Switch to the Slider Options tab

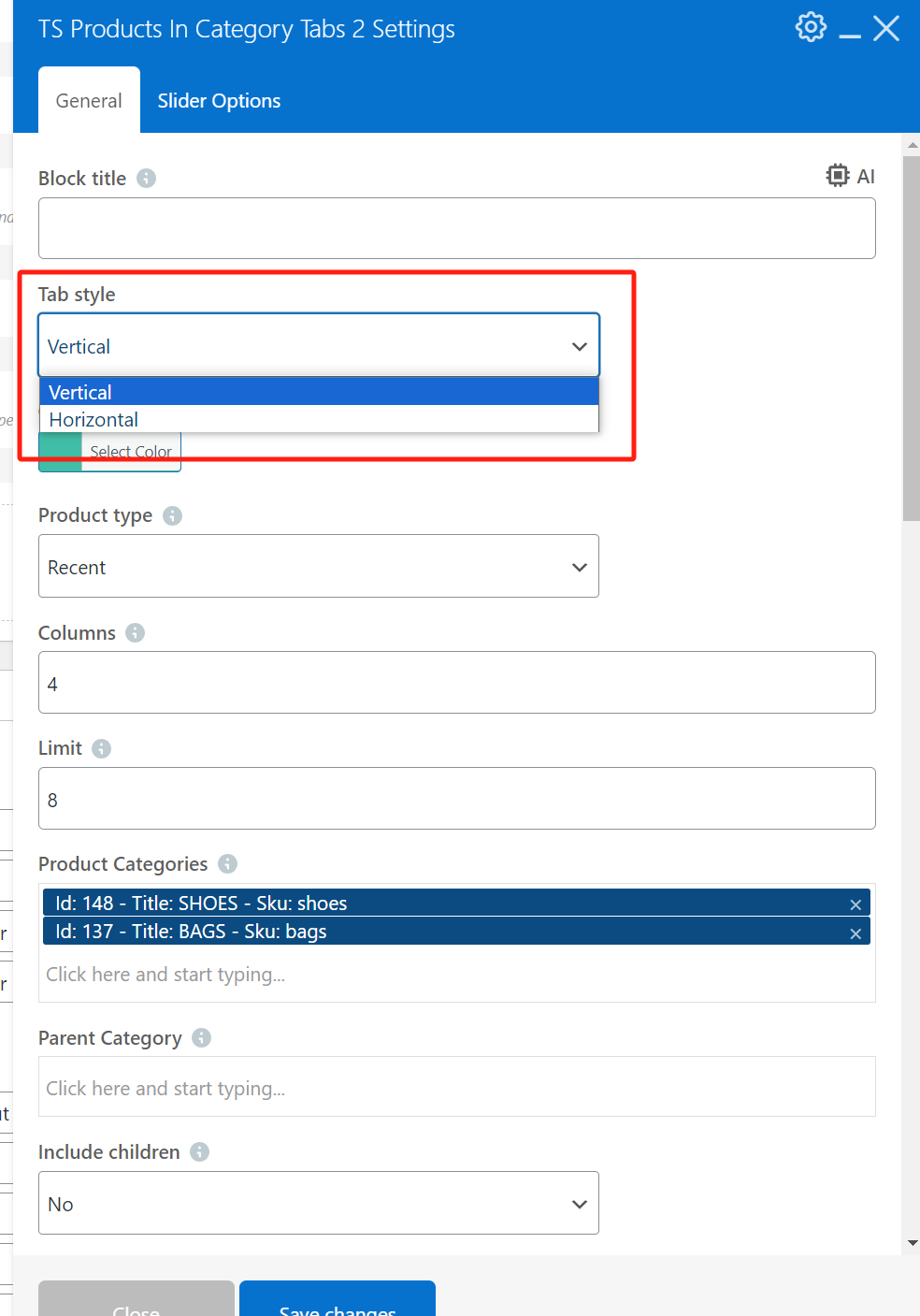pyautogui.click(x=219, y=100)
